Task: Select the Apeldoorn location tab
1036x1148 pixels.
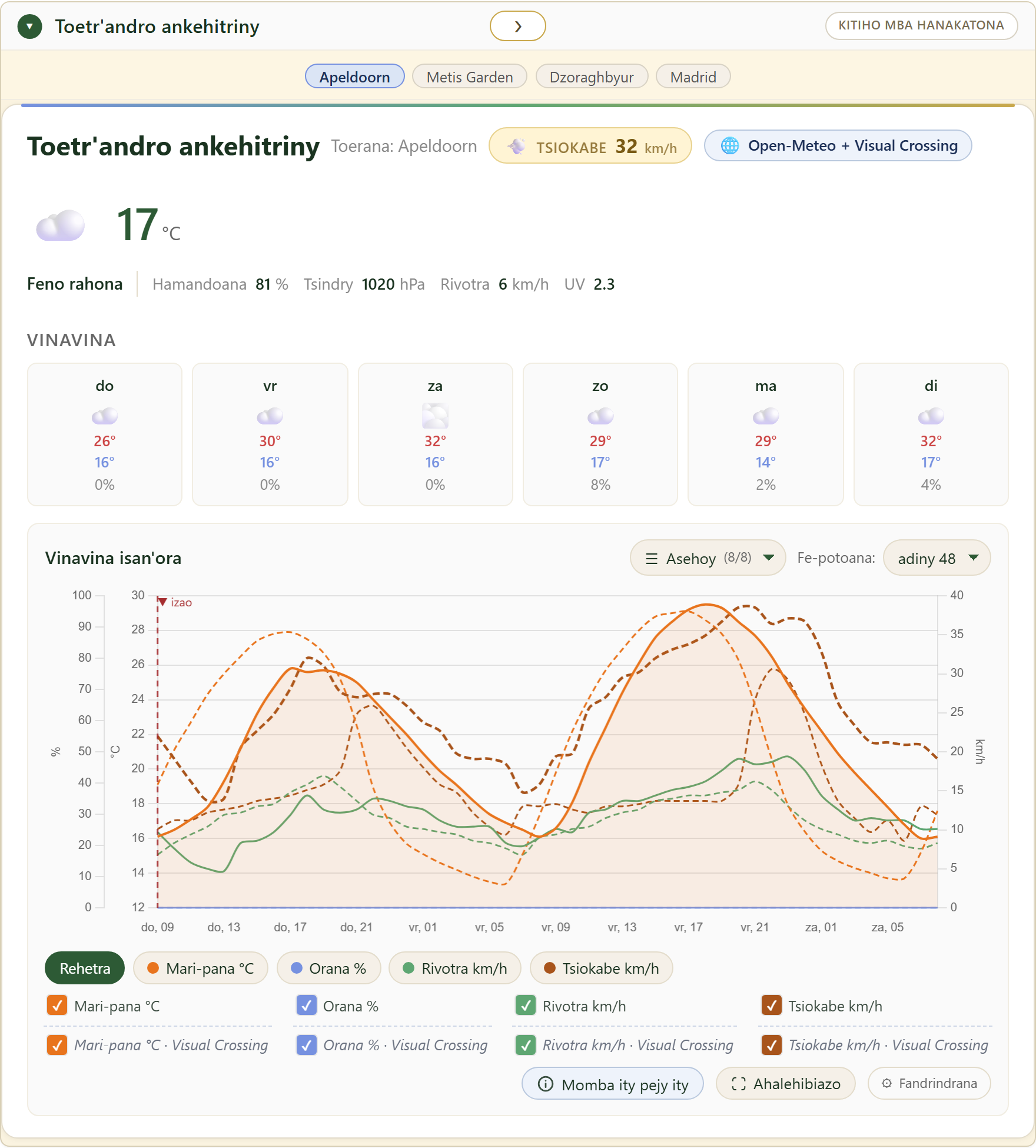Action: [x=354, y=77]
